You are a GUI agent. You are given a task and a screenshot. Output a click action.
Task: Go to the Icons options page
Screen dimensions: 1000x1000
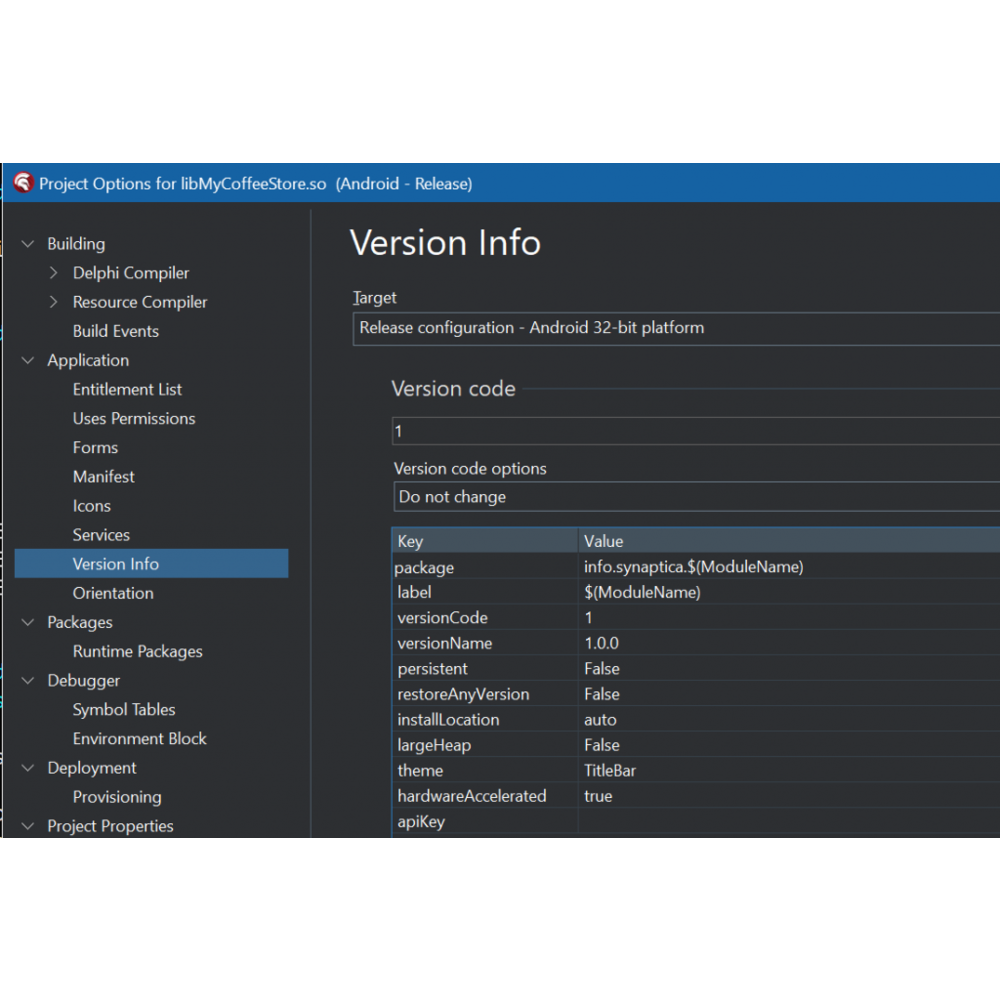[x=92, y=506]
